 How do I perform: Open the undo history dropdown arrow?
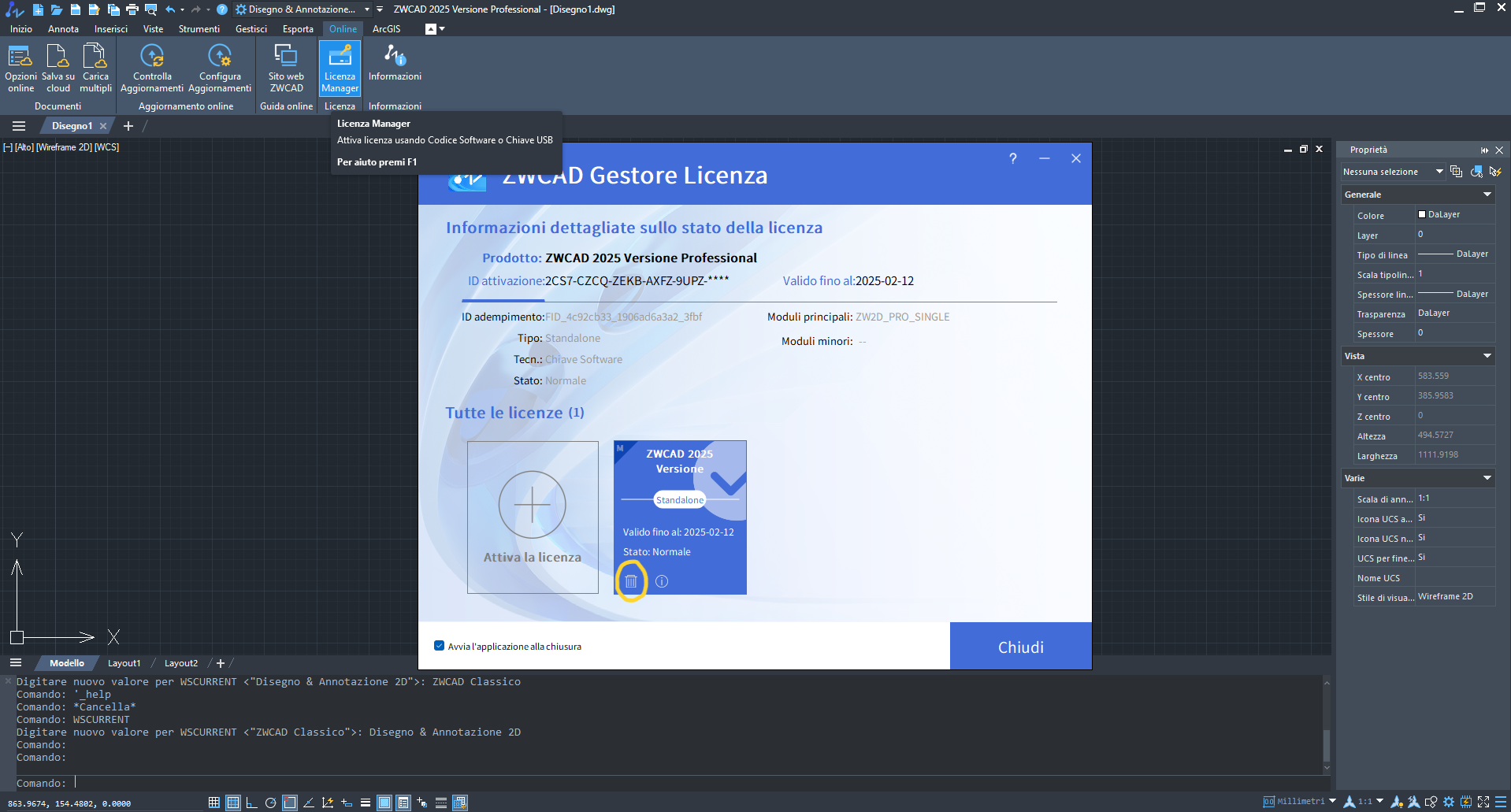[x=182, y=9]
